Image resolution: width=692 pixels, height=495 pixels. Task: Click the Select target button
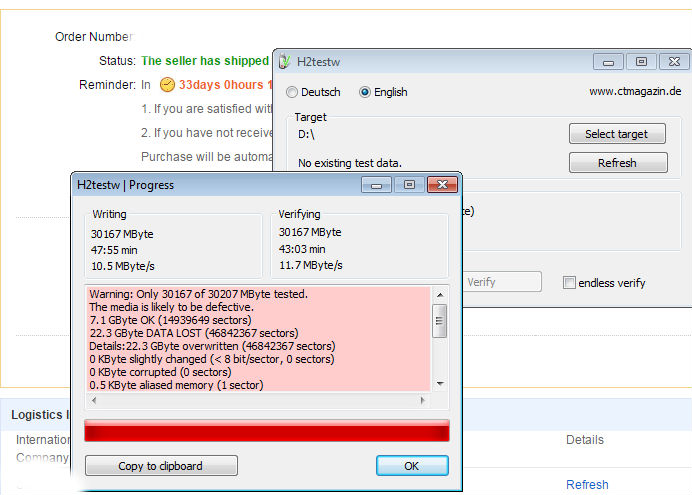pyautogui.click(x=617, y=134)
